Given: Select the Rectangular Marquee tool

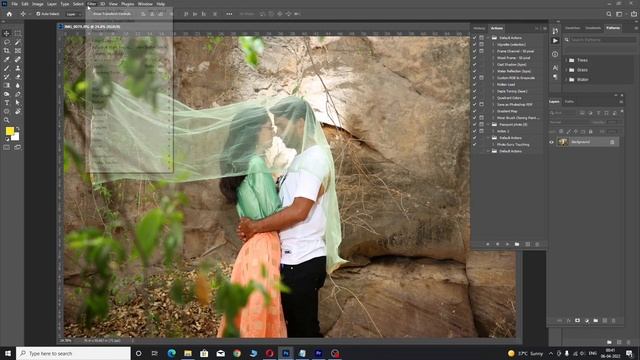Looking at the screenshot, I should (18, 33).
